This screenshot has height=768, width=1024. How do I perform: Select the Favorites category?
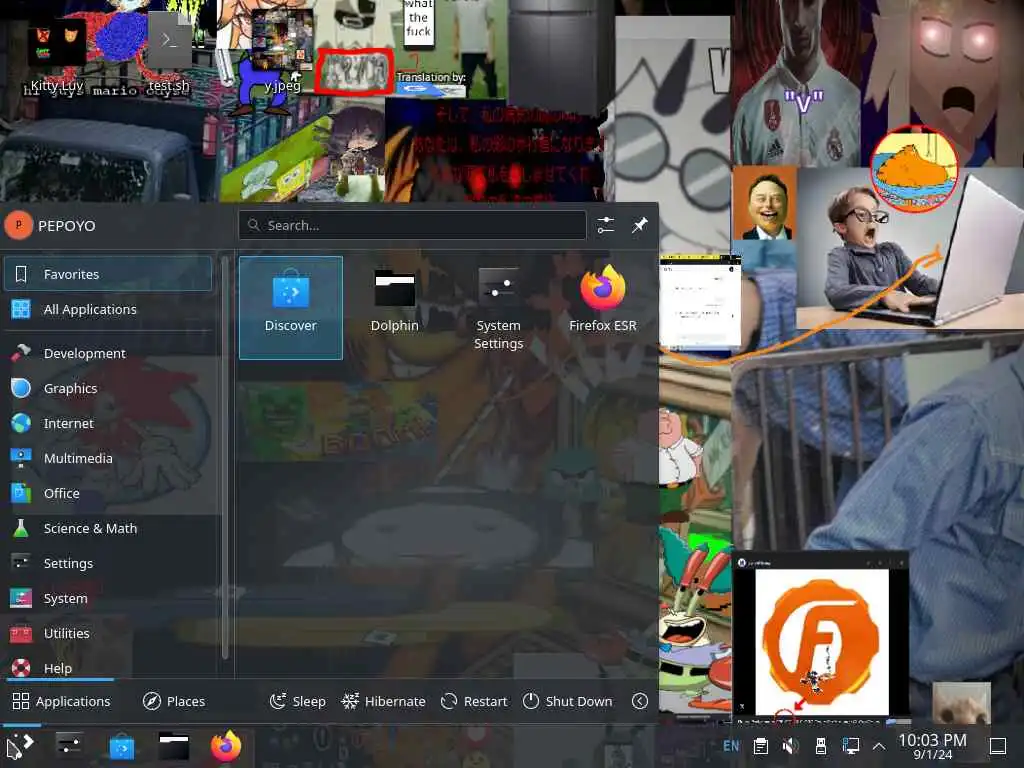(108, 274)
